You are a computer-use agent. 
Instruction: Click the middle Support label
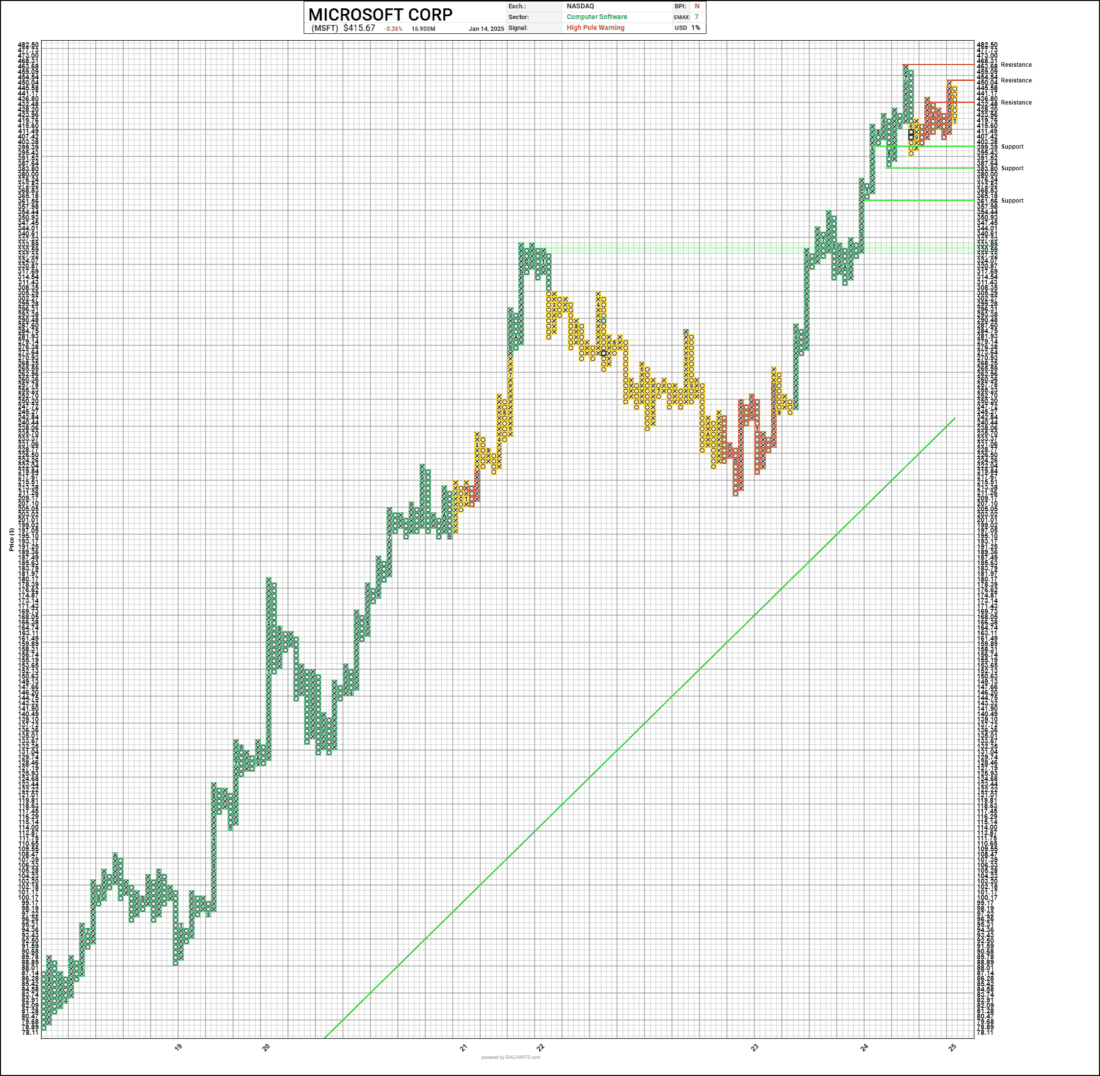point(1012,168)
